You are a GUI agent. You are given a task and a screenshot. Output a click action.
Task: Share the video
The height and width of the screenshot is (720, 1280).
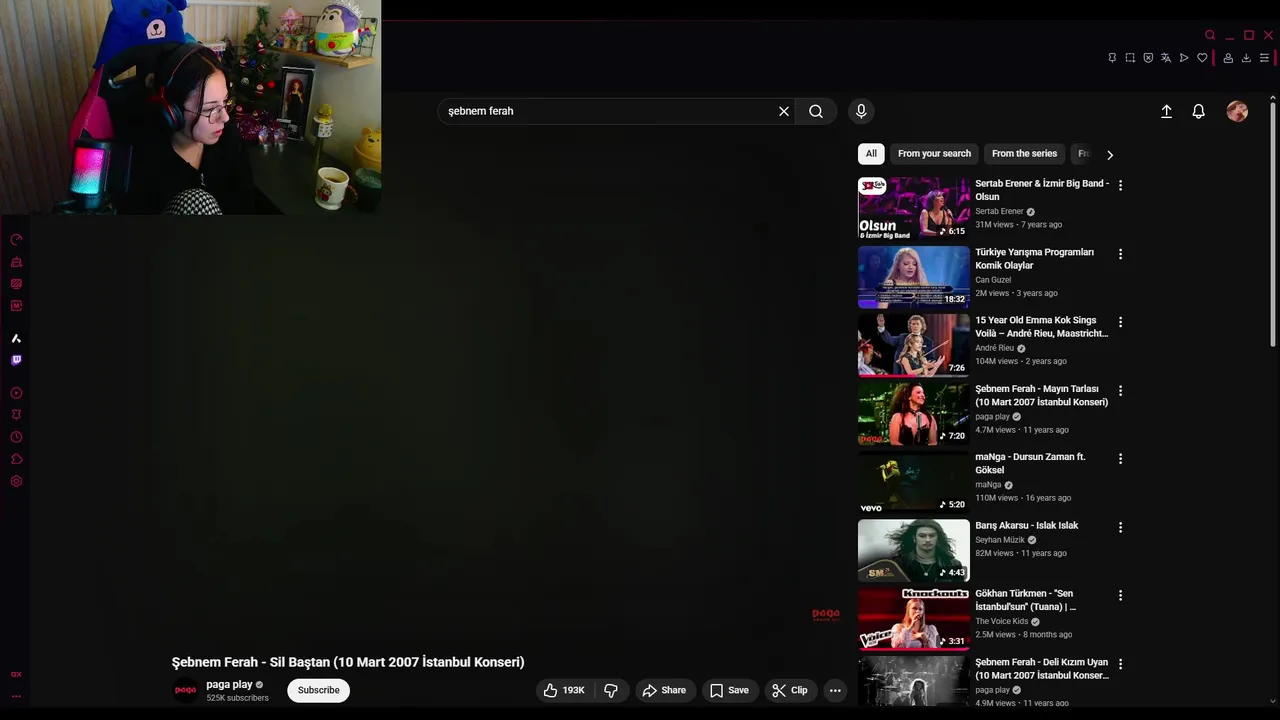664,690
